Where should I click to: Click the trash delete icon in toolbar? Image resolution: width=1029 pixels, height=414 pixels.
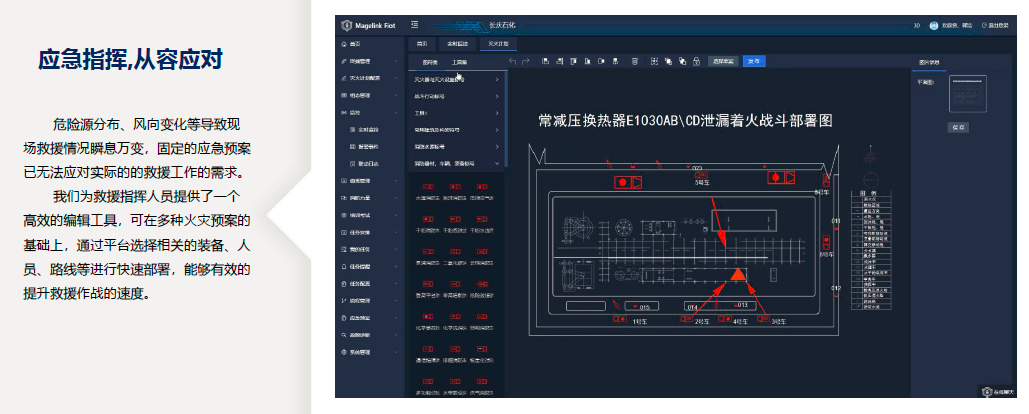(634, 61)
